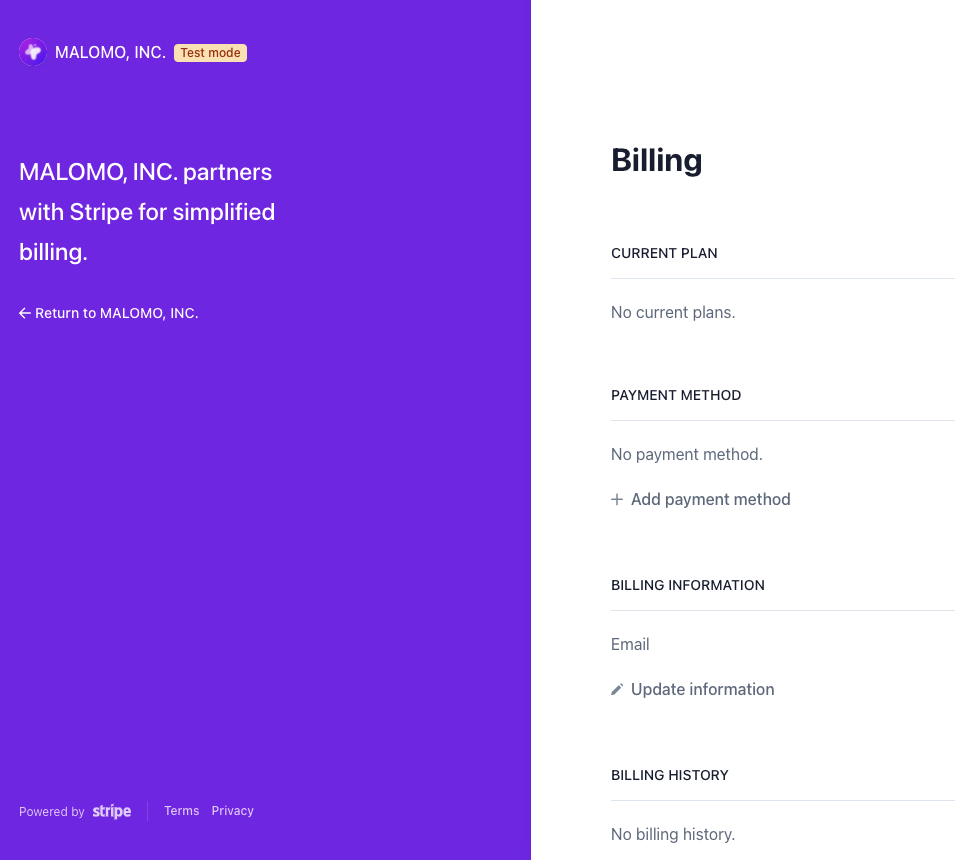Click the back arrow icon beside the return link
The height and width of the screenshot is (860, 955).
coord(25,313)
